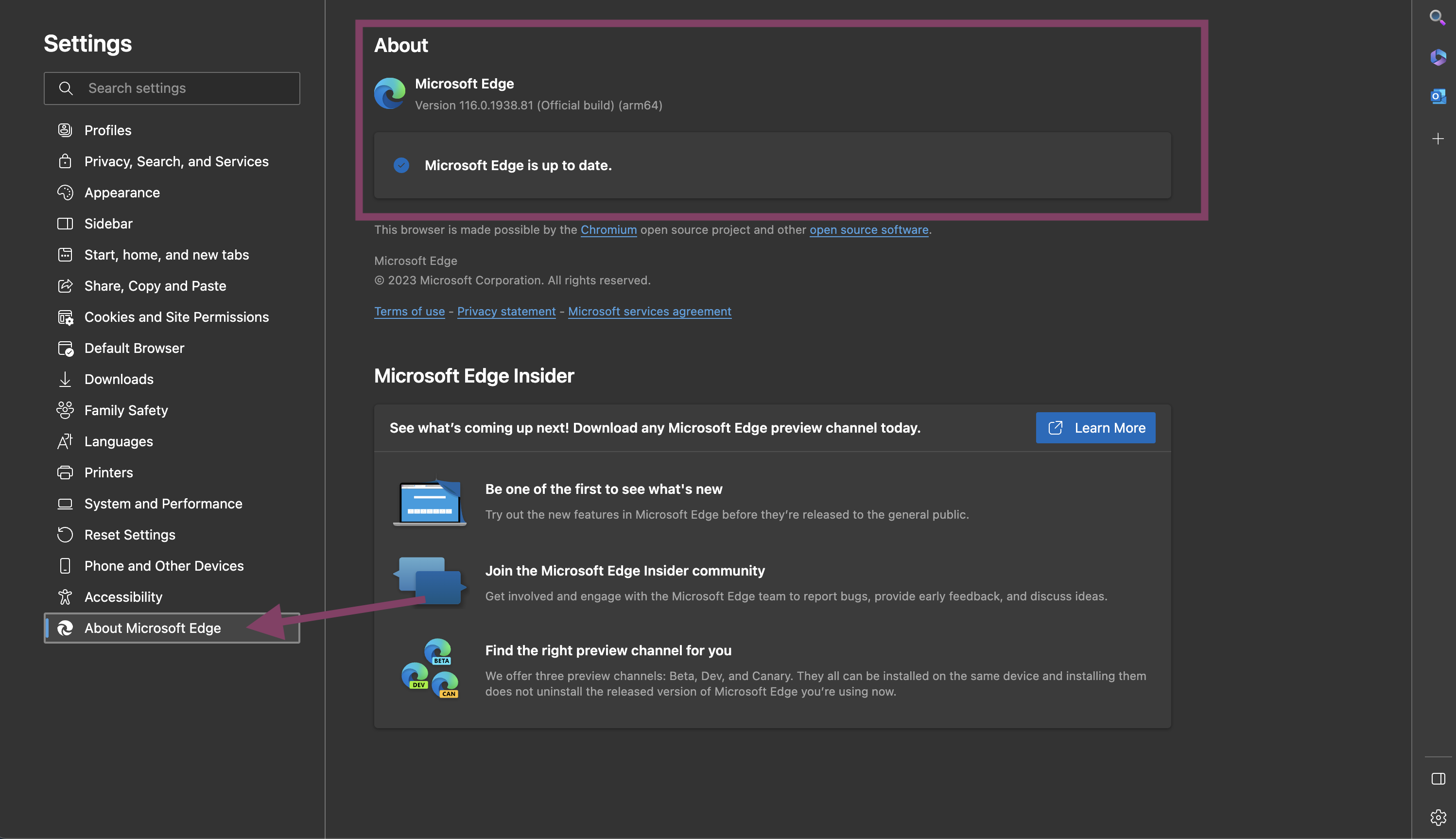Open Appearance settings
The height and width of the screenshot is (839, 1456).
coord(172,192)
